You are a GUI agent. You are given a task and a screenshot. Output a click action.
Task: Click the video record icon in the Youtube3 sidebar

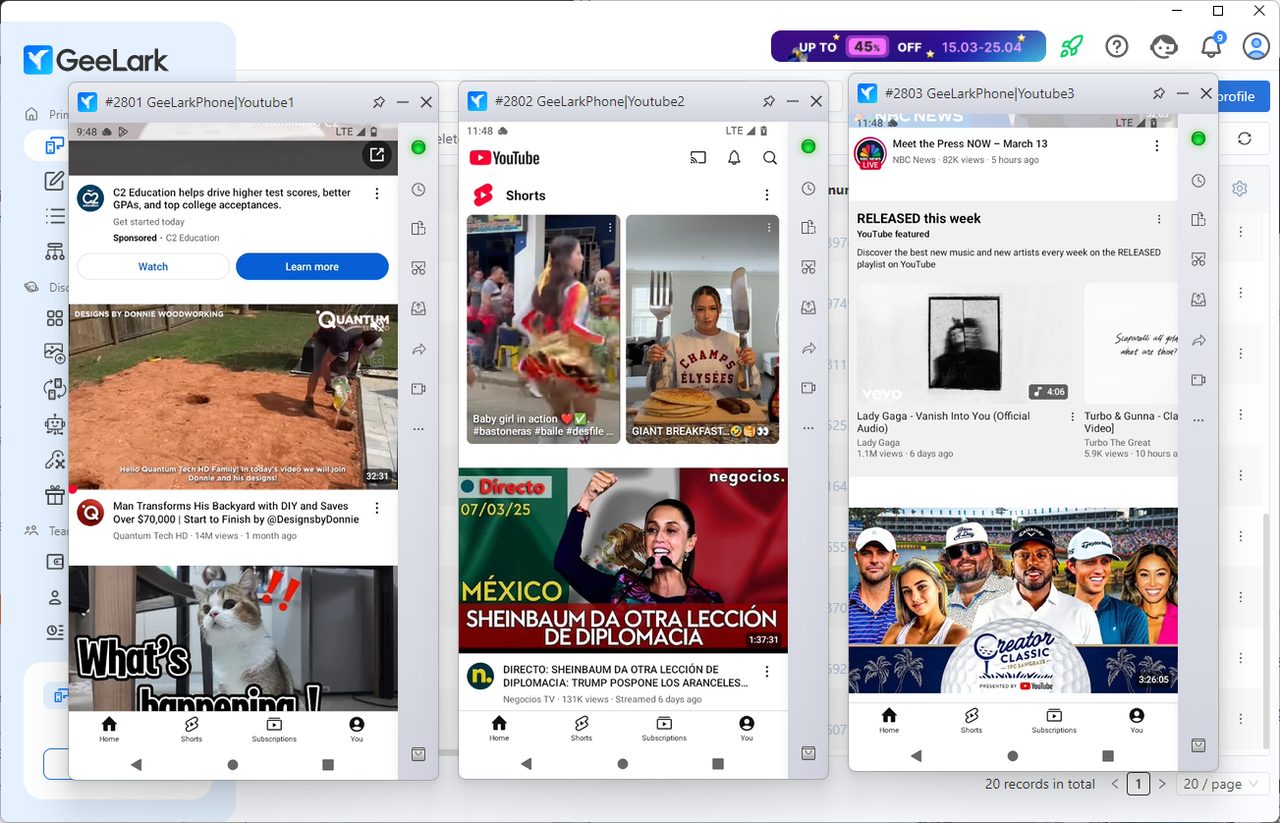(1198, 380)
